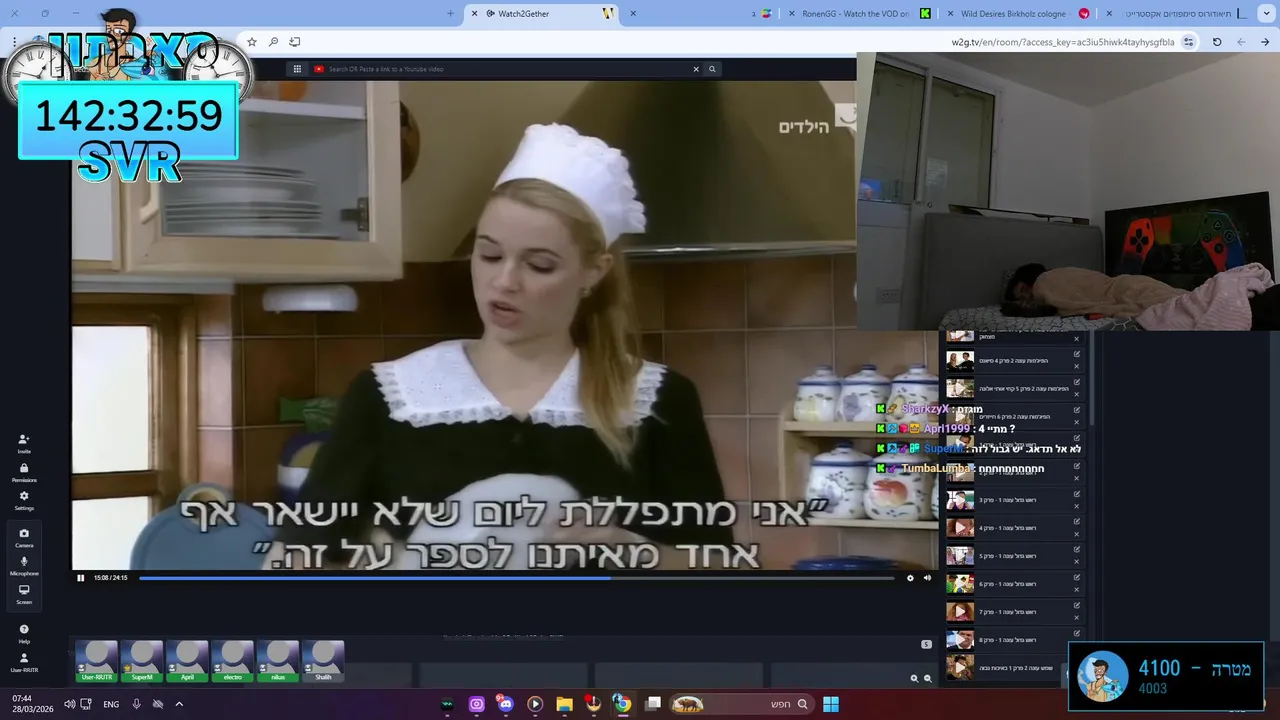Select the SuperM participant tile
The height and width of the screenshot is (720, 1280).
[x=142, y=661]
